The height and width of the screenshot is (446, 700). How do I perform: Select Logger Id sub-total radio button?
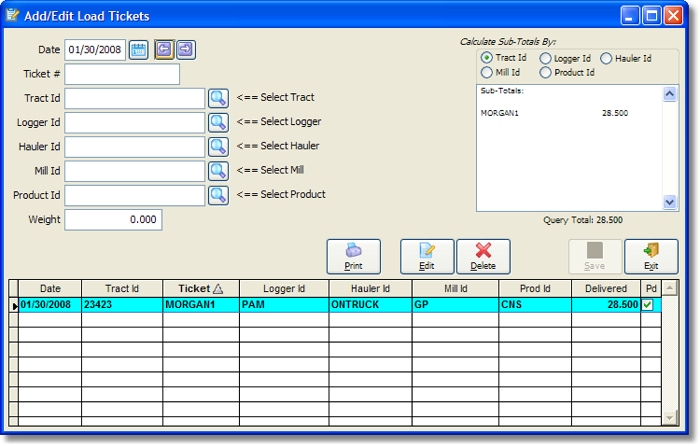(545, 58)
